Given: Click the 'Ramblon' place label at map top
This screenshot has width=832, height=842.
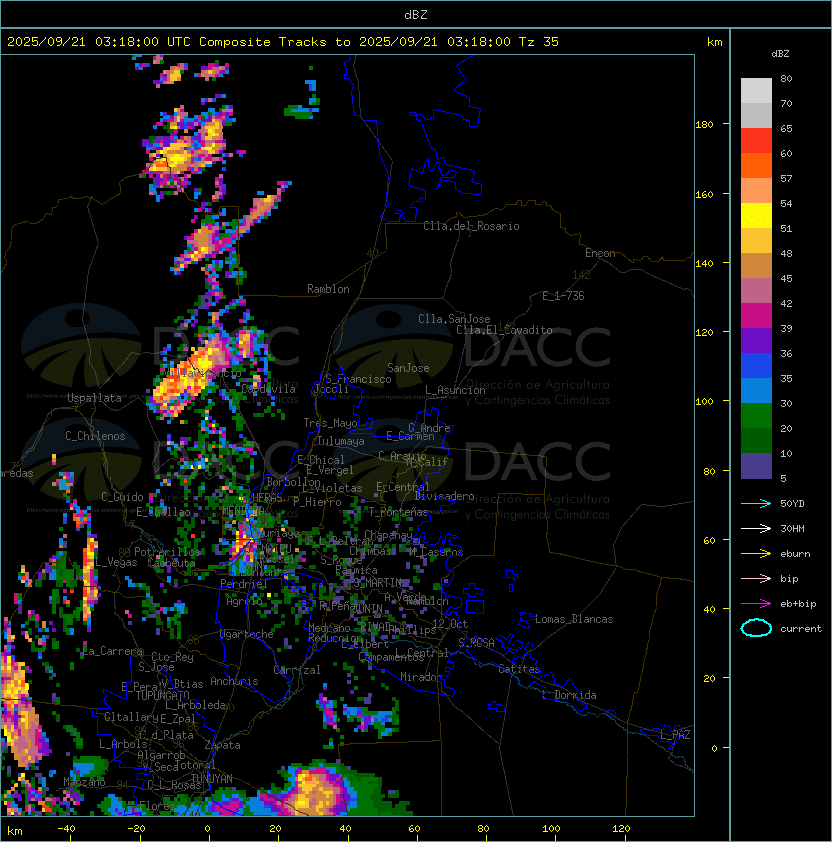Looking at the screenshot, I should tap(328, 289).
